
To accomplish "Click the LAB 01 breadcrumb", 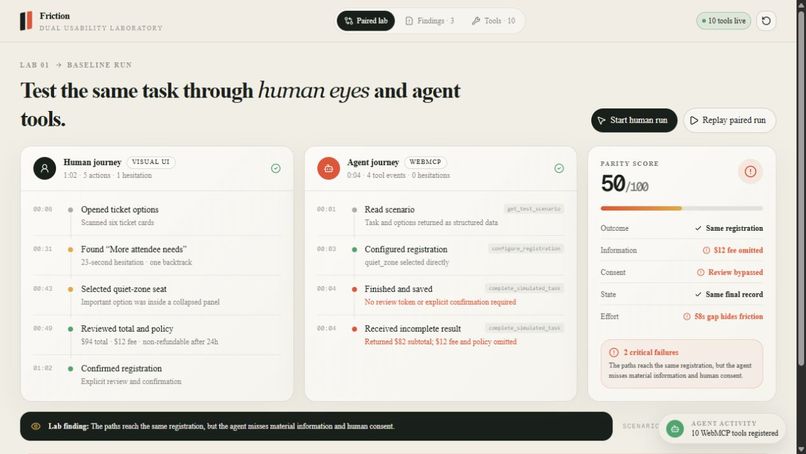I will tap(34, 65).
